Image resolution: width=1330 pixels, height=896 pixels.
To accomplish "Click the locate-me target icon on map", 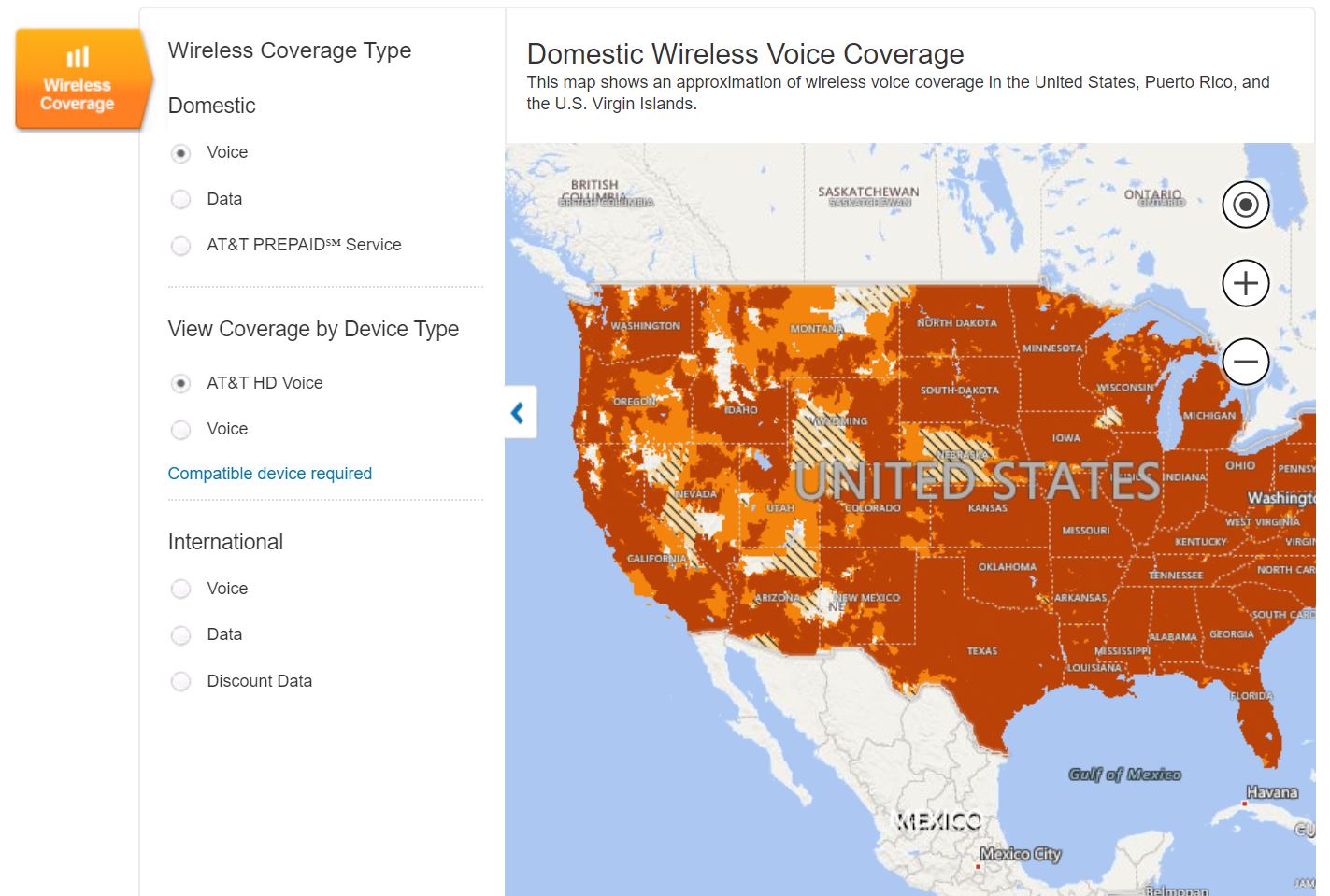I will 1246,205.
